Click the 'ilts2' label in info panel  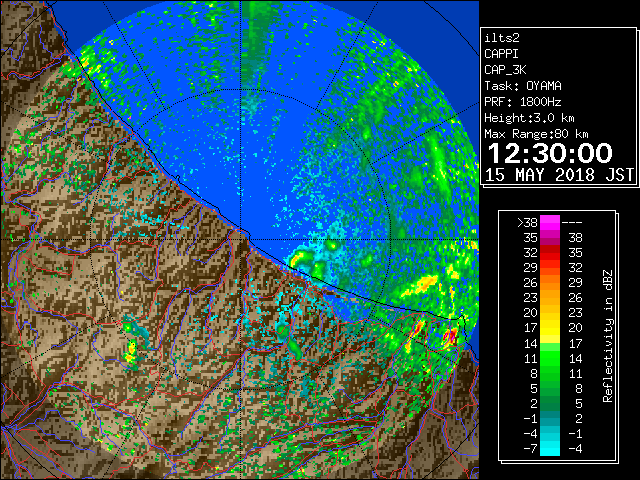[x=502, y=38]
